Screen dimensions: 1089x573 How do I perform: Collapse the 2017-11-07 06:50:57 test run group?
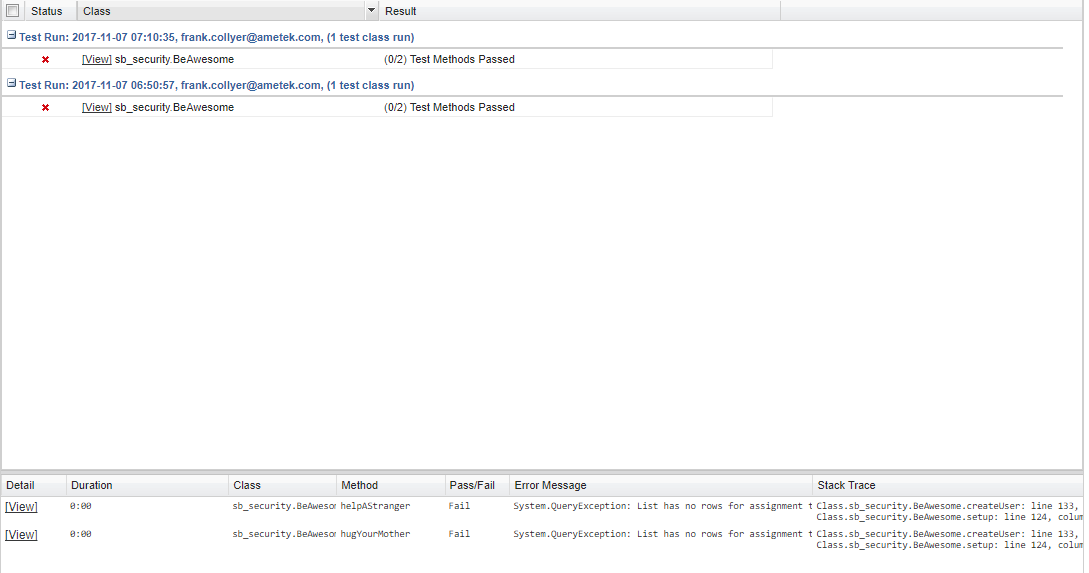(x=11, y=85)
